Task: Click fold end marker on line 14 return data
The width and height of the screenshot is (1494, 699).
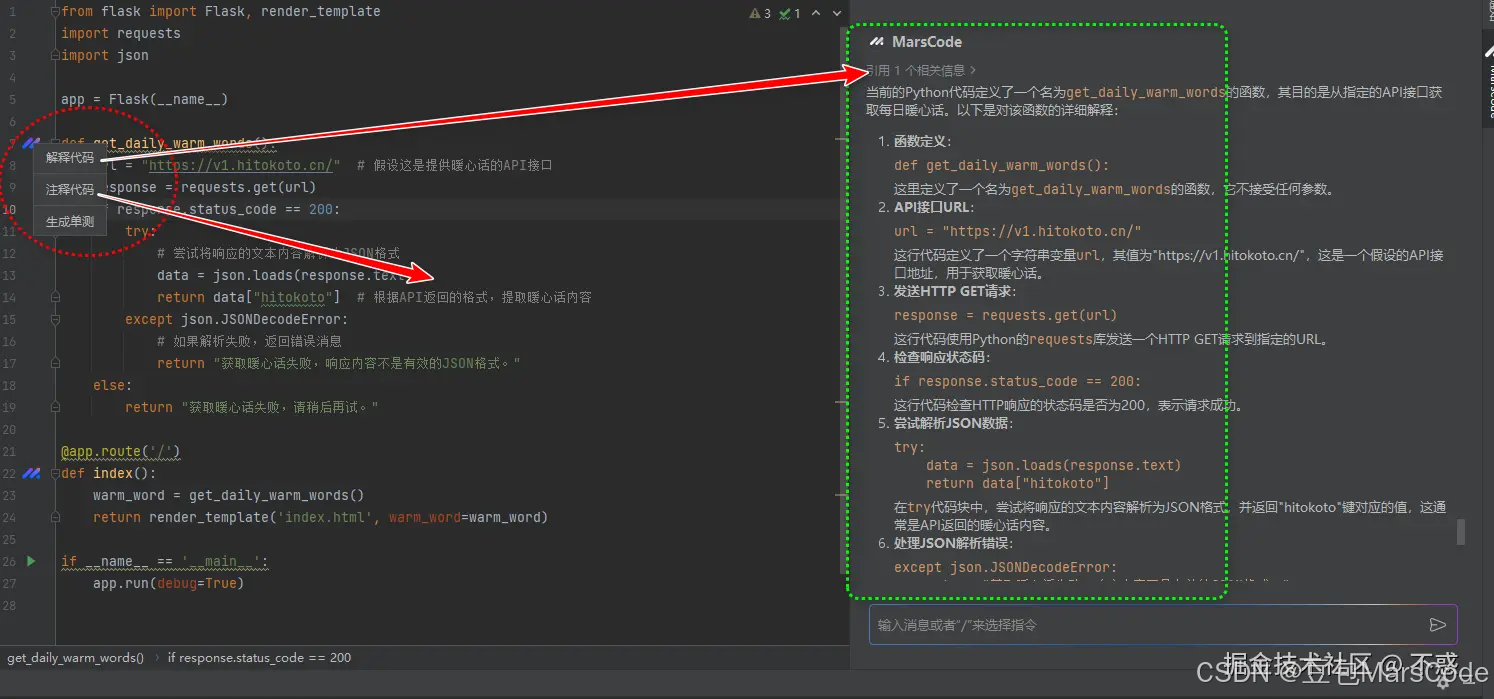Action: (x=53, y=297)
